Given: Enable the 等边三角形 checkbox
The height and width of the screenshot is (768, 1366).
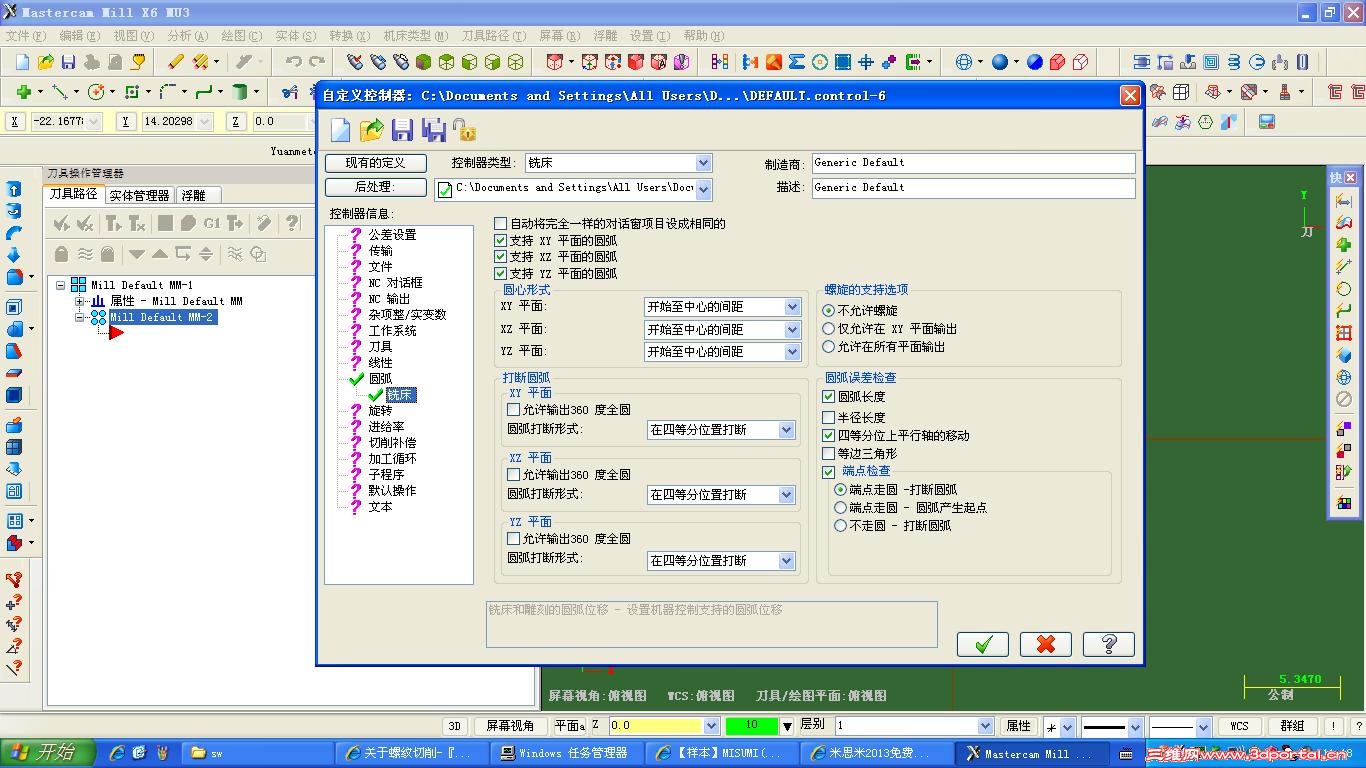Looking at the screenshot, I should [828, 454].
